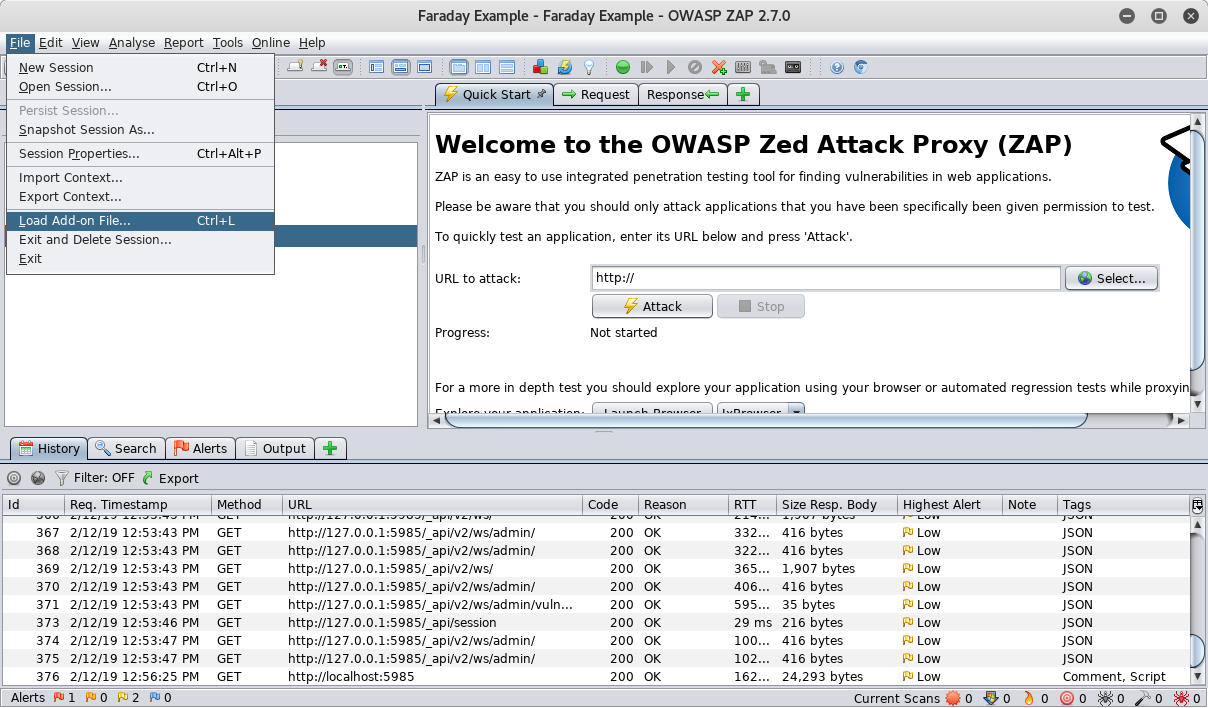The height and width of the screenshot is (708, 1208).
Task: Click the orange burst Current Scans icon
Action: click(953, 698)
